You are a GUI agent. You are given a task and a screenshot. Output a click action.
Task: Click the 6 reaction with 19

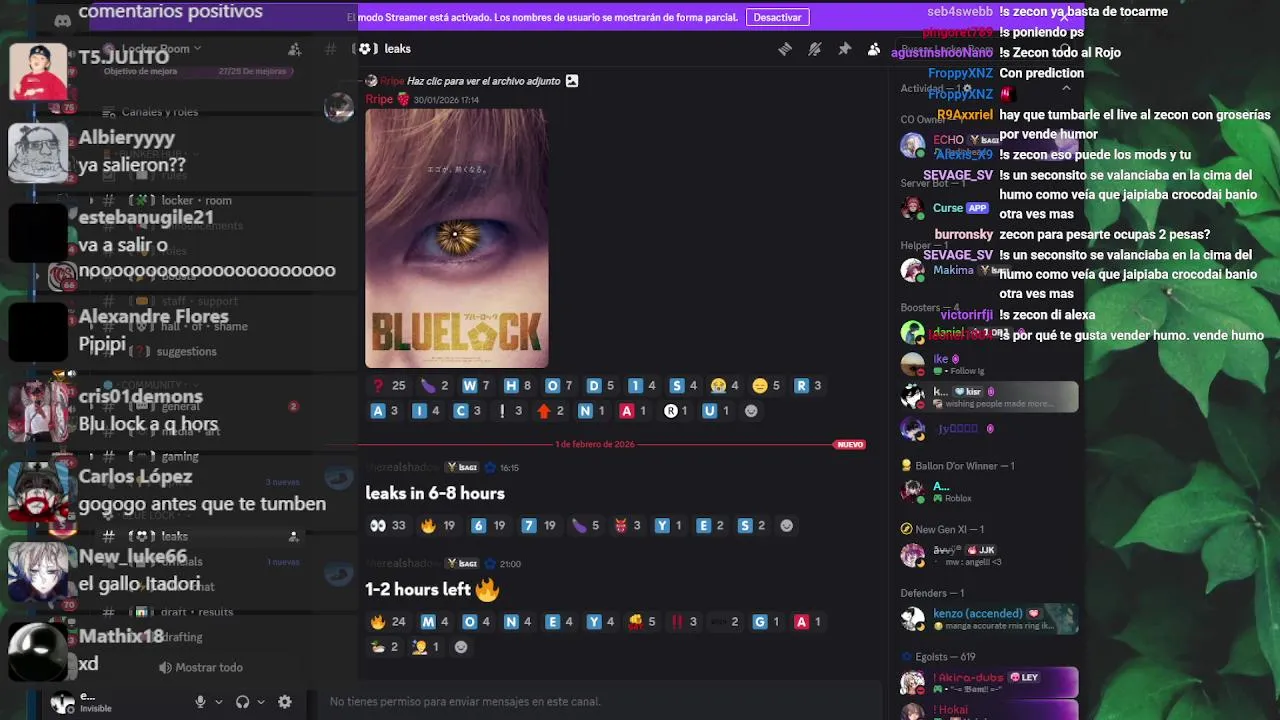click(488, 526)
